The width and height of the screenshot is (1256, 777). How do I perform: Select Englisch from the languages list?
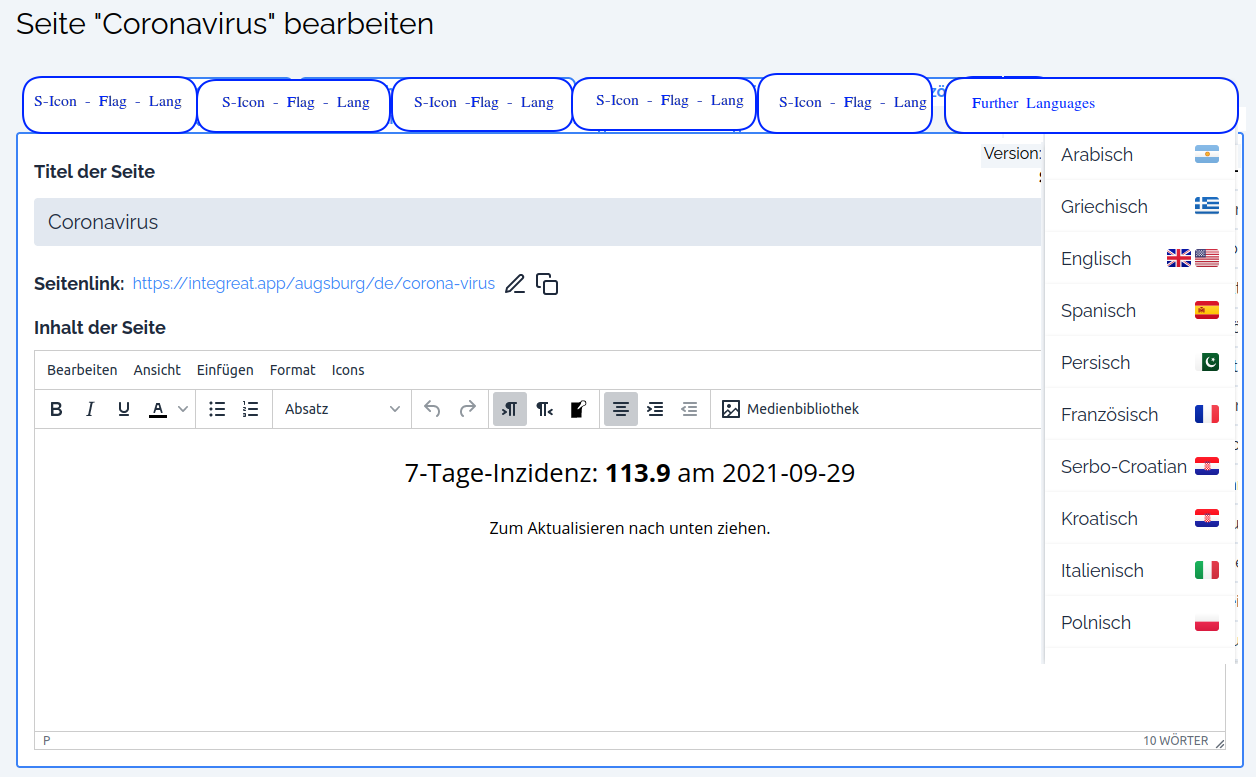pos(1096,258)
